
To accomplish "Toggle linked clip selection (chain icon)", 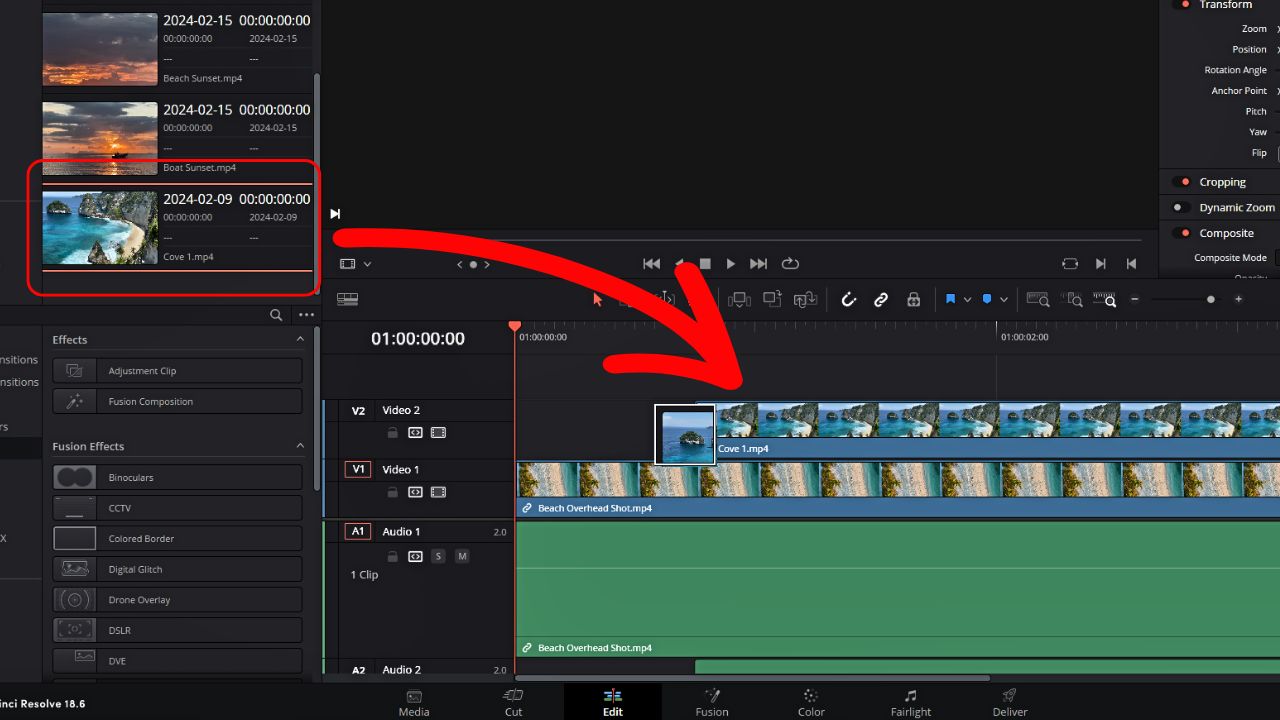I will coord(881,299).
